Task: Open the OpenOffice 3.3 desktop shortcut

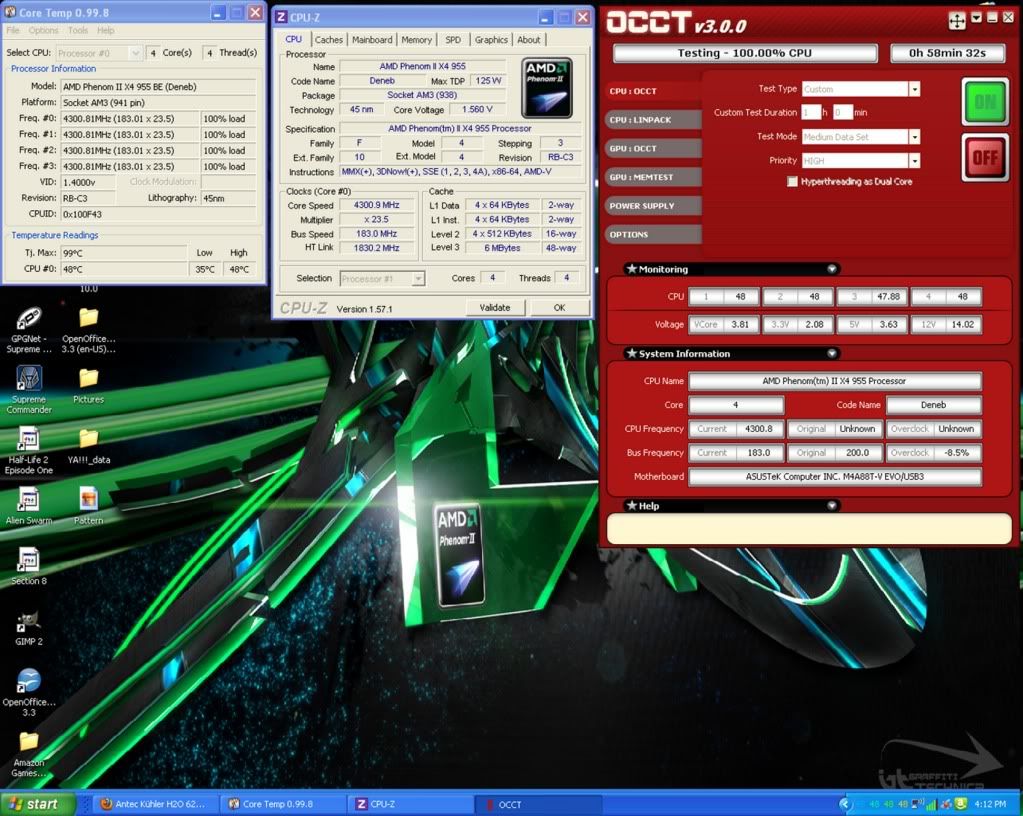Action: pyautogui.click(x=29, y=682)
